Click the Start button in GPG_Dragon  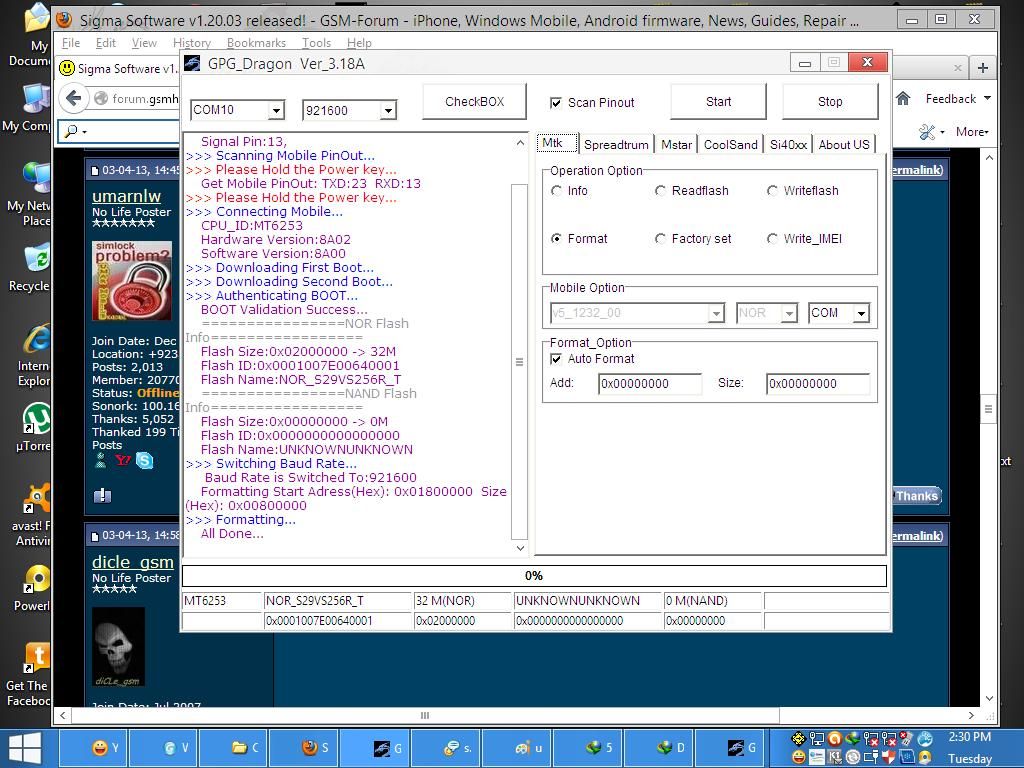point(718,101)
